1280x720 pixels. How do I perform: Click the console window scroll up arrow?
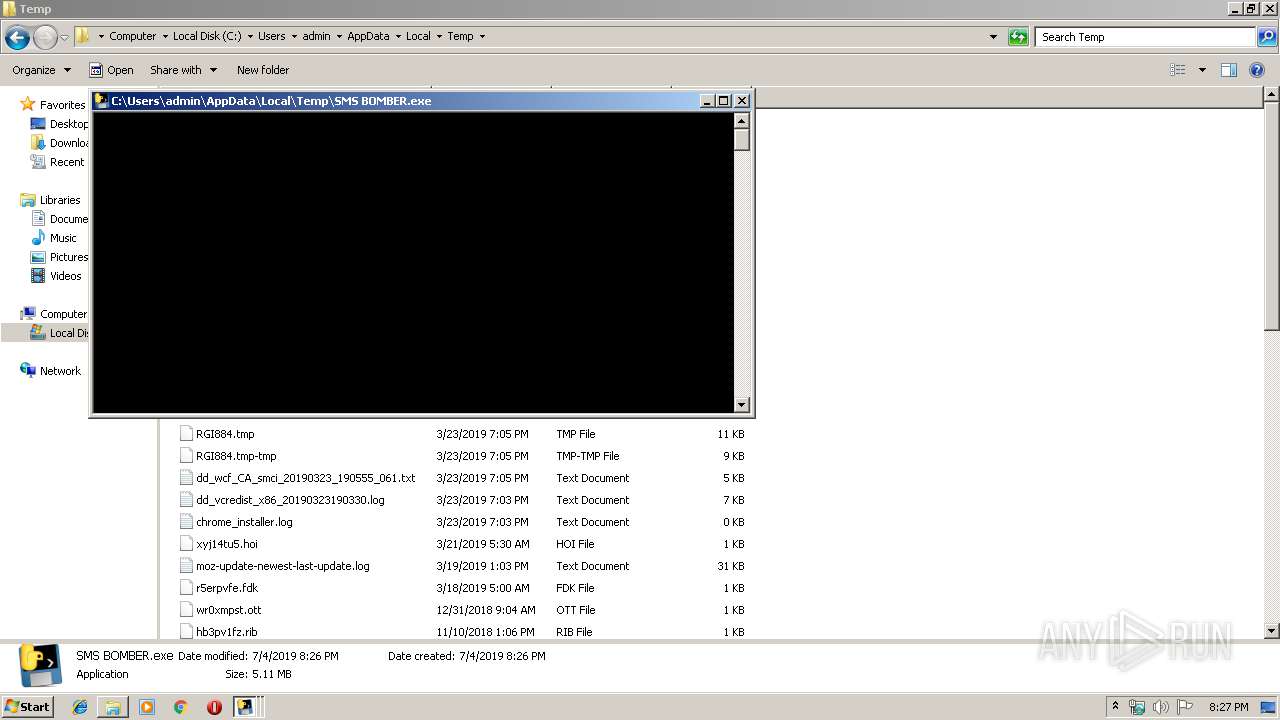coord(742,120)
